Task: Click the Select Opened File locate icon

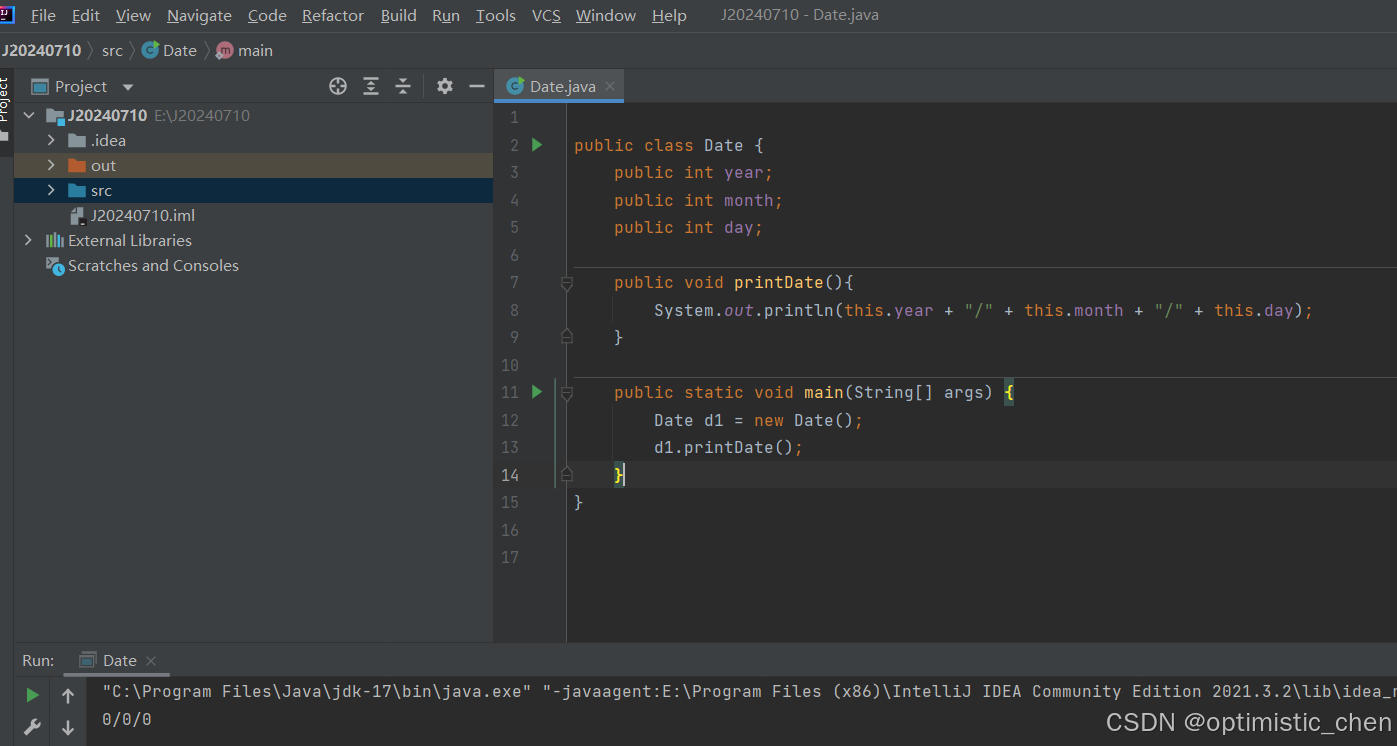Action: click(338, 86)
